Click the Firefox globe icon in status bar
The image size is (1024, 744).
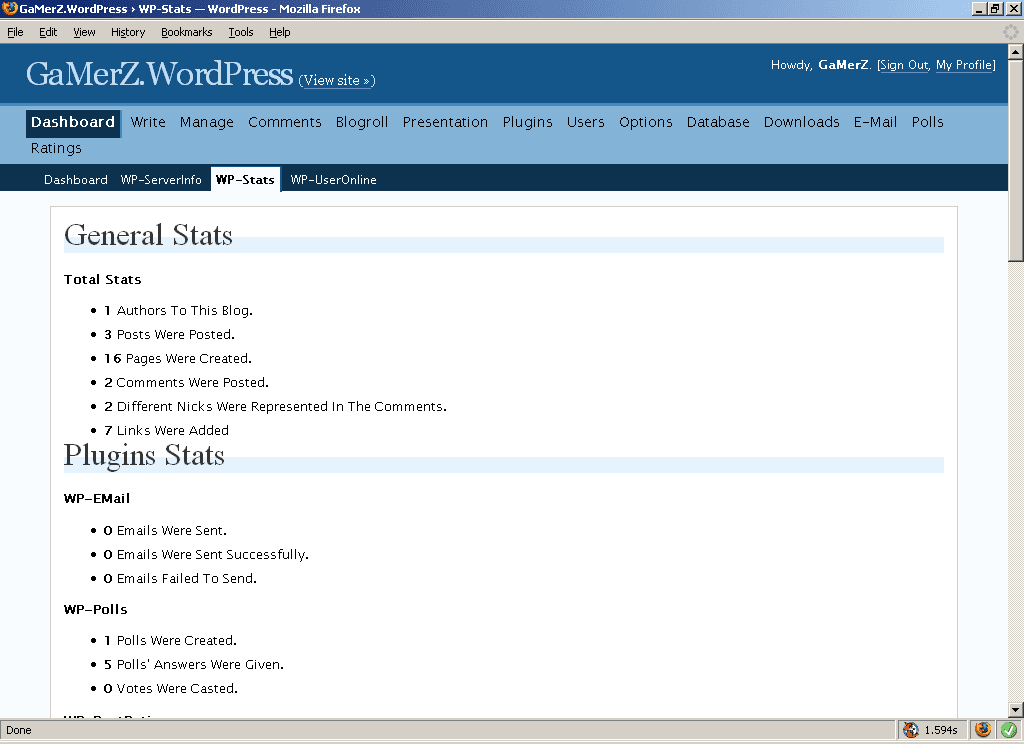(983, 730)
